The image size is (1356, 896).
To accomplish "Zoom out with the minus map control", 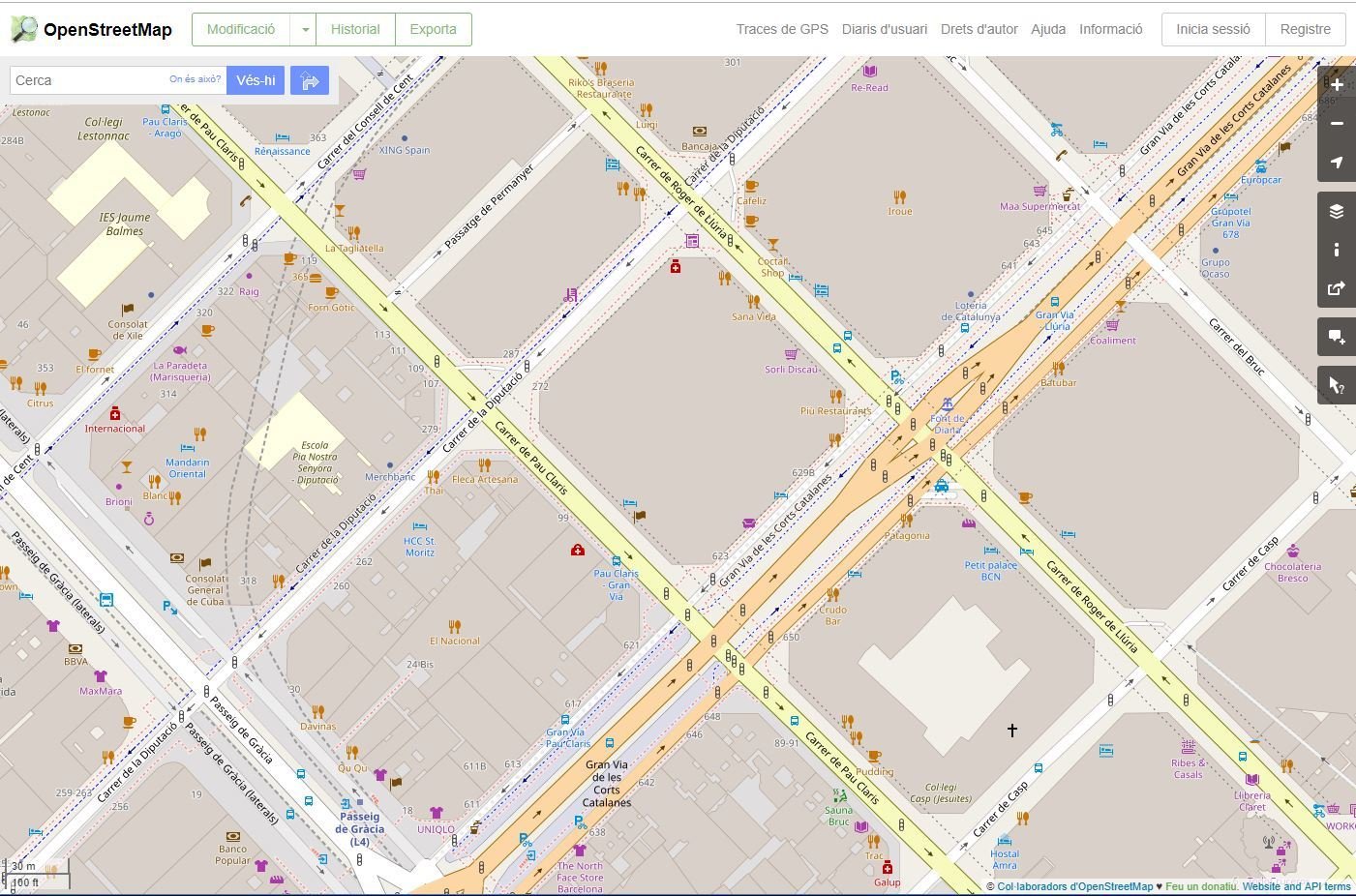I will pyautogui.click(x=1337, y=123).
